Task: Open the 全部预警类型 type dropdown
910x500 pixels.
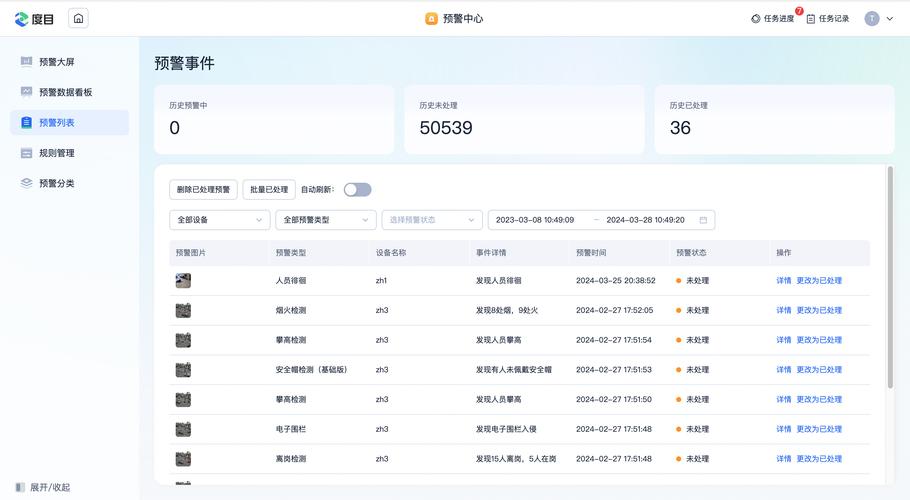Action: tap(325, 220)
